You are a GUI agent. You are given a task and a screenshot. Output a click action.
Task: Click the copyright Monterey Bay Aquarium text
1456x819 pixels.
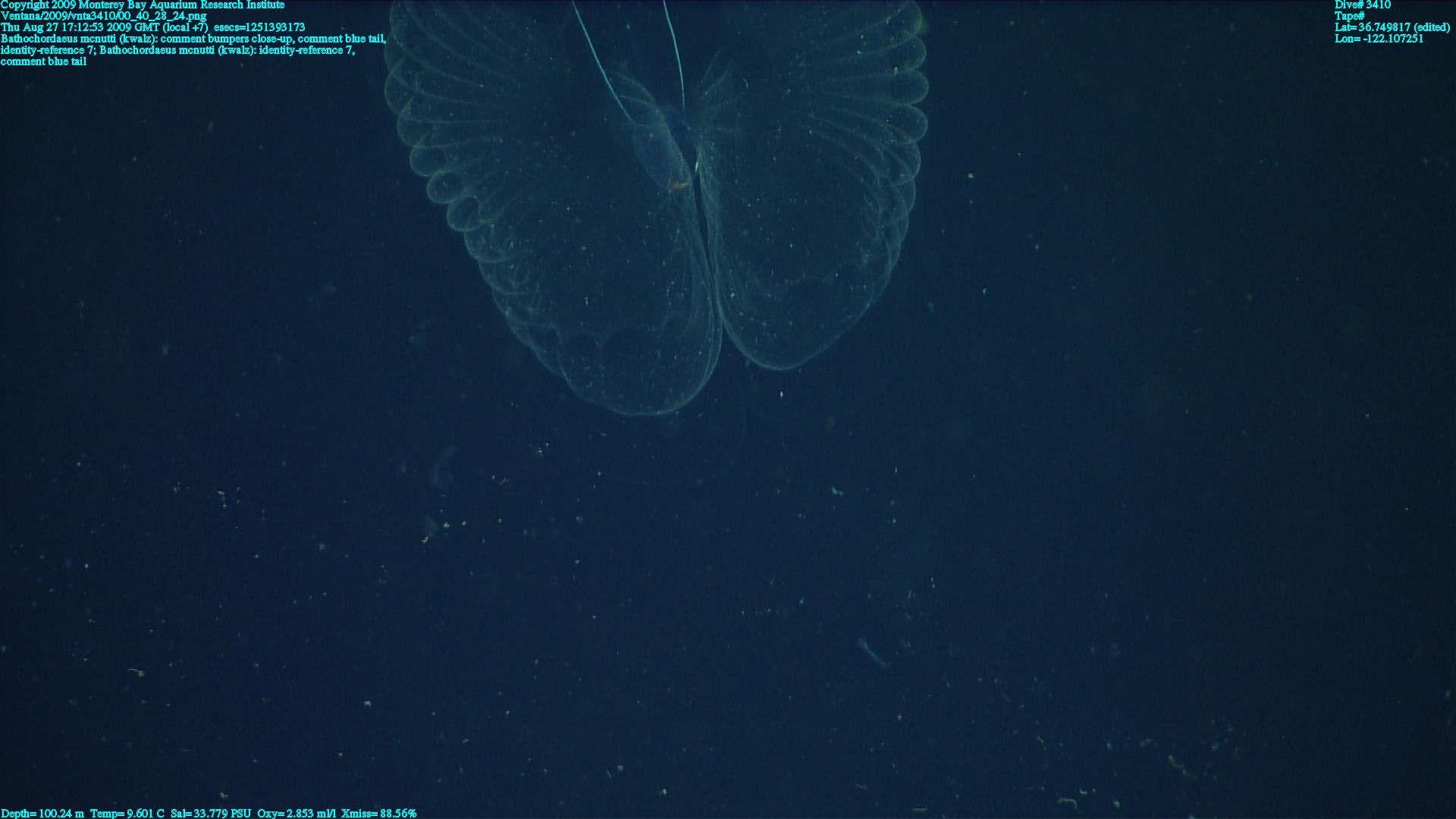143,5
